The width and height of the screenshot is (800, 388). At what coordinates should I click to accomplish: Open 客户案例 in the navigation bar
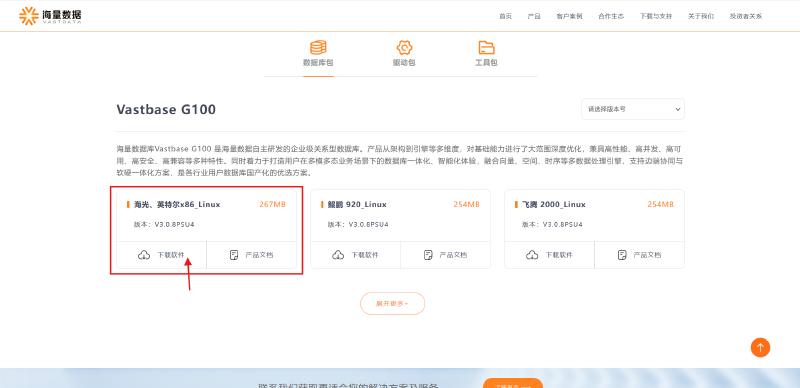tap(569, 16)
